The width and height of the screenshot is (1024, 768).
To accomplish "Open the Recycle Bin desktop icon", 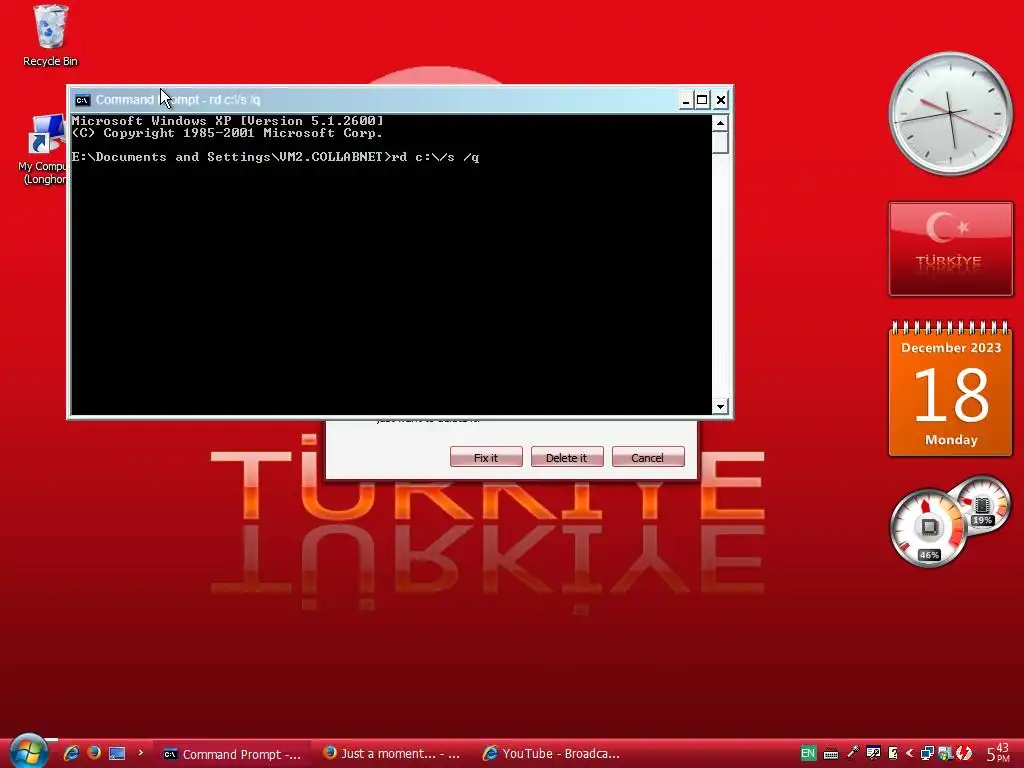I will [50, 35].
